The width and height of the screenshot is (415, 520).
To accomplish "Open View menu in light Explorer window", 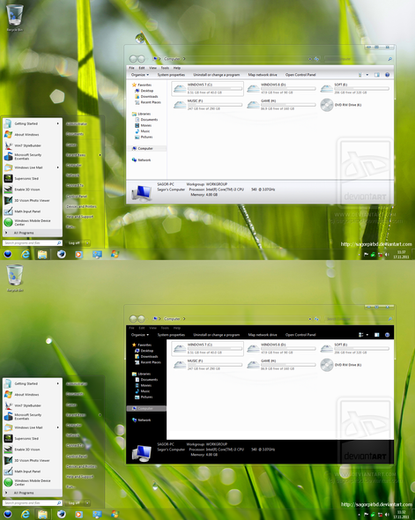I will click(x=153, y=68).
